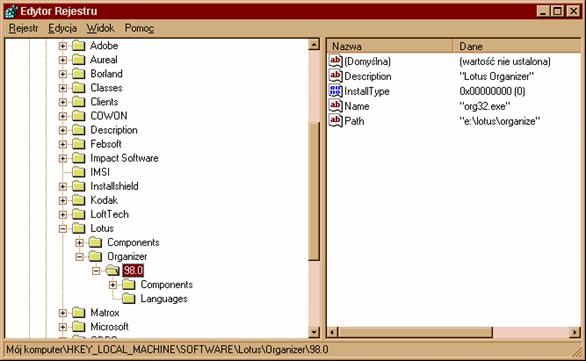Expand the Febsoft registry key

point(63,144)
